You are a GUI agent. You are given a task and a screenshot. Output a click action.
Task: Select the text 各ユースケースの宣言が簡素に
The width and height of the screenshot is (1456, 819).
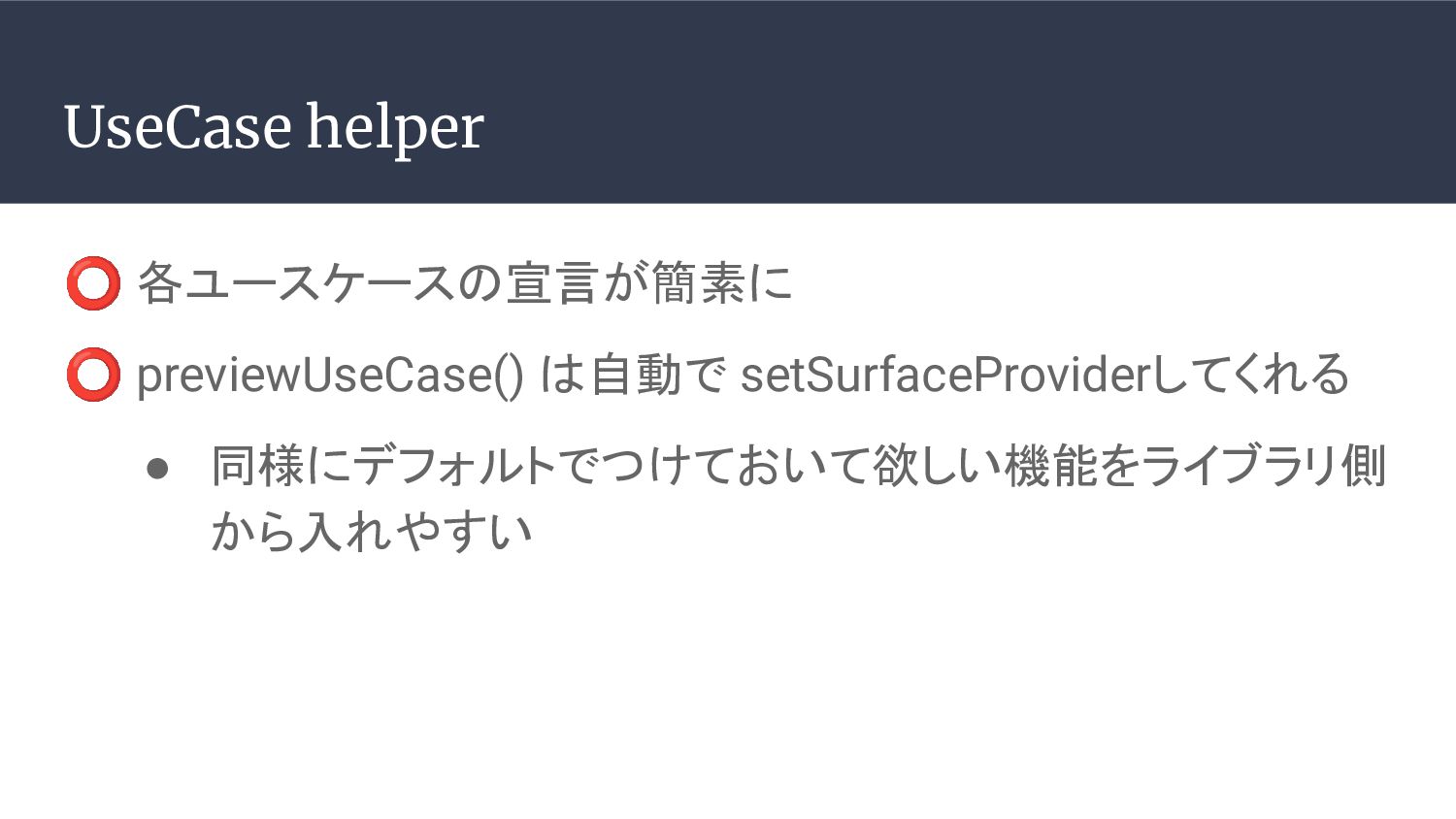point(465,283)
